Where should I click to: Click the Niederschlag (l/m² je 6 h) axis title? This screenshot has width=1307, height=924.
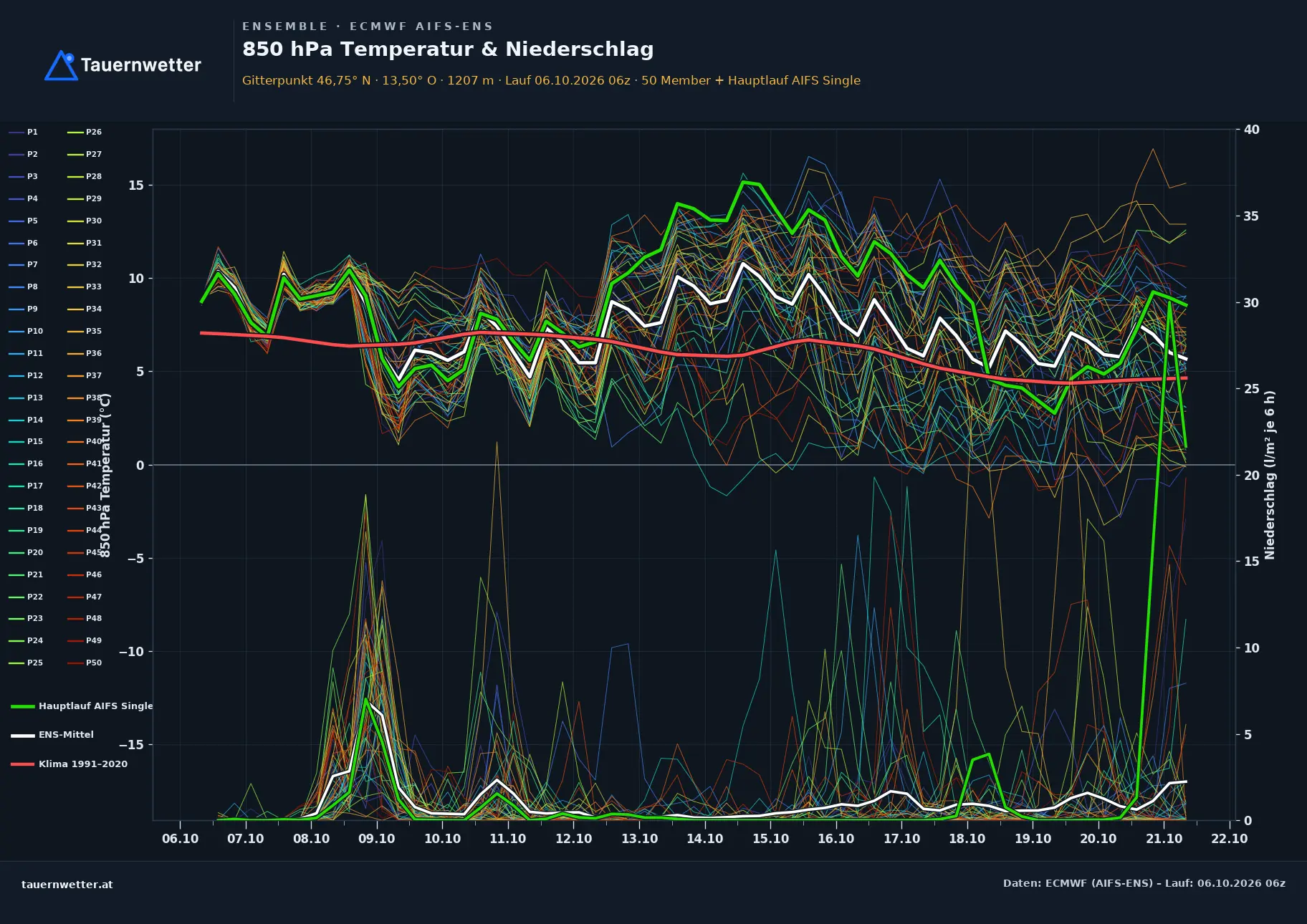[x=1270, y=475]
